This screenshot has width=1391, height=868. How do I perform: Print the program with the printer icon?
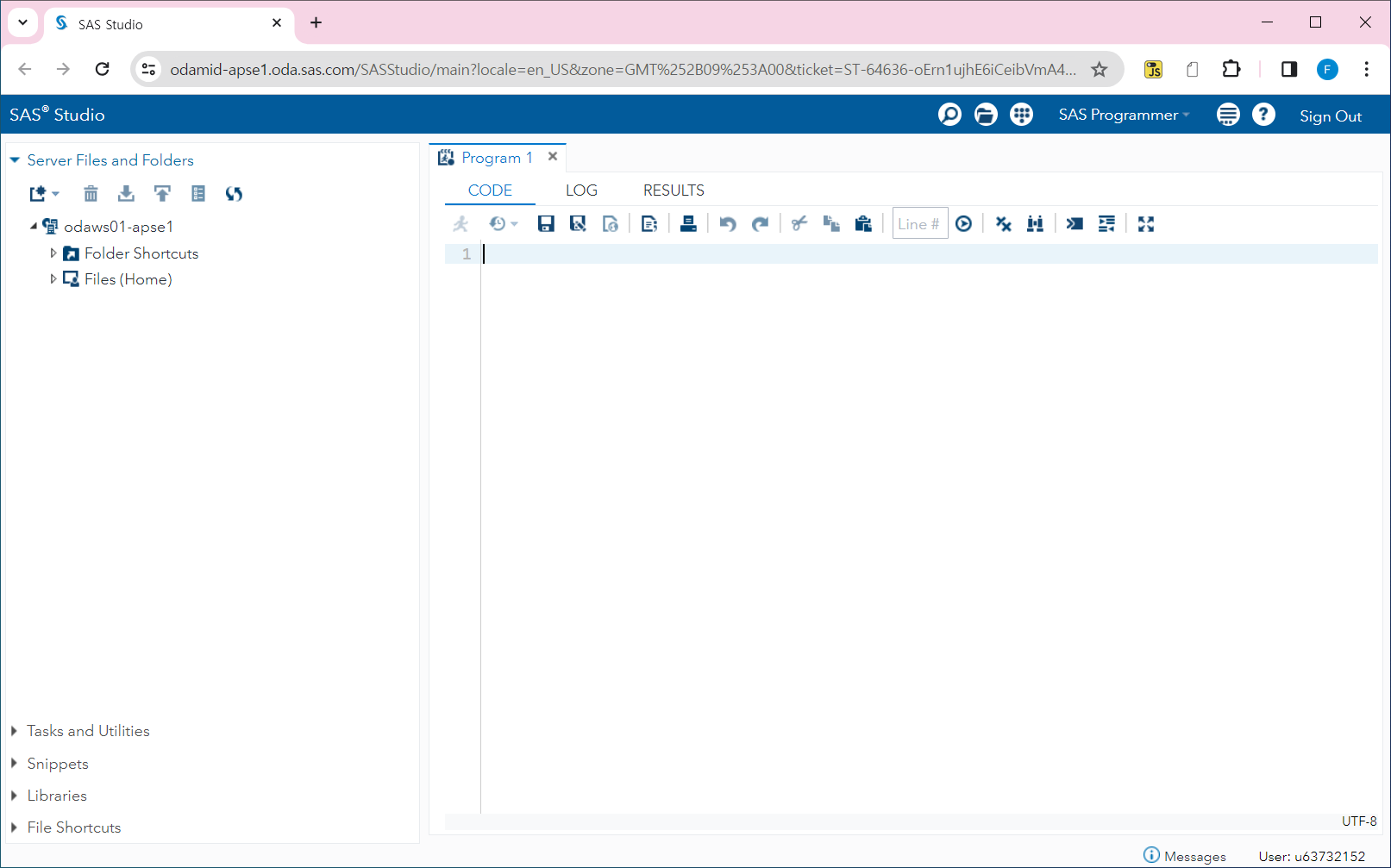coord(688,224)
